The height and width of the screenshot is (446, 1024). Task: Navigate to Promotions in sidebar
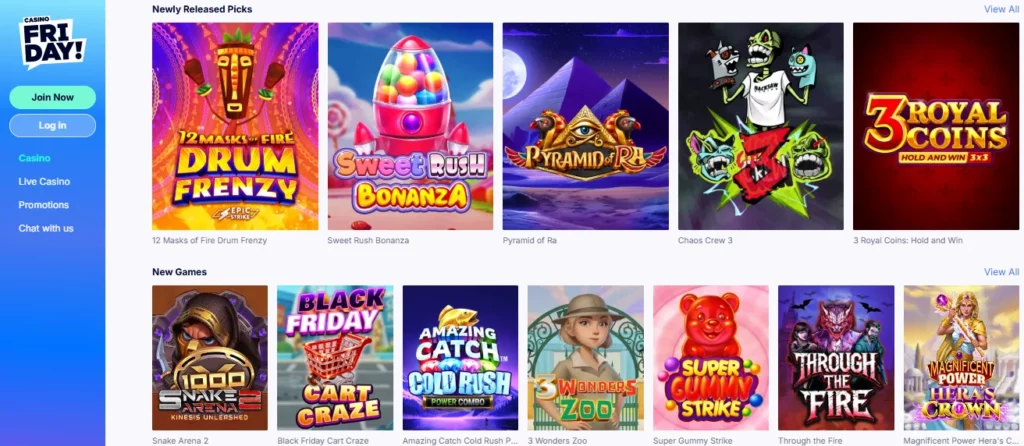coord(44,205)
